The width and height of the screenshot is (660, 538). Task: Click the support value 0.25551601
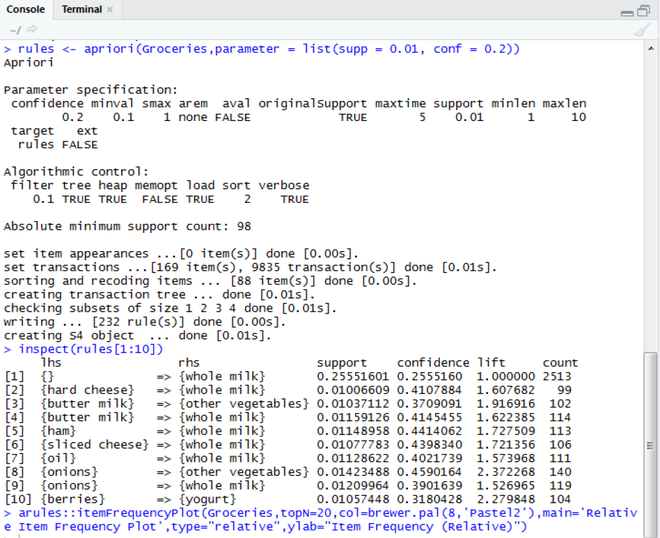pyautogui.click(x=353, y=376)
